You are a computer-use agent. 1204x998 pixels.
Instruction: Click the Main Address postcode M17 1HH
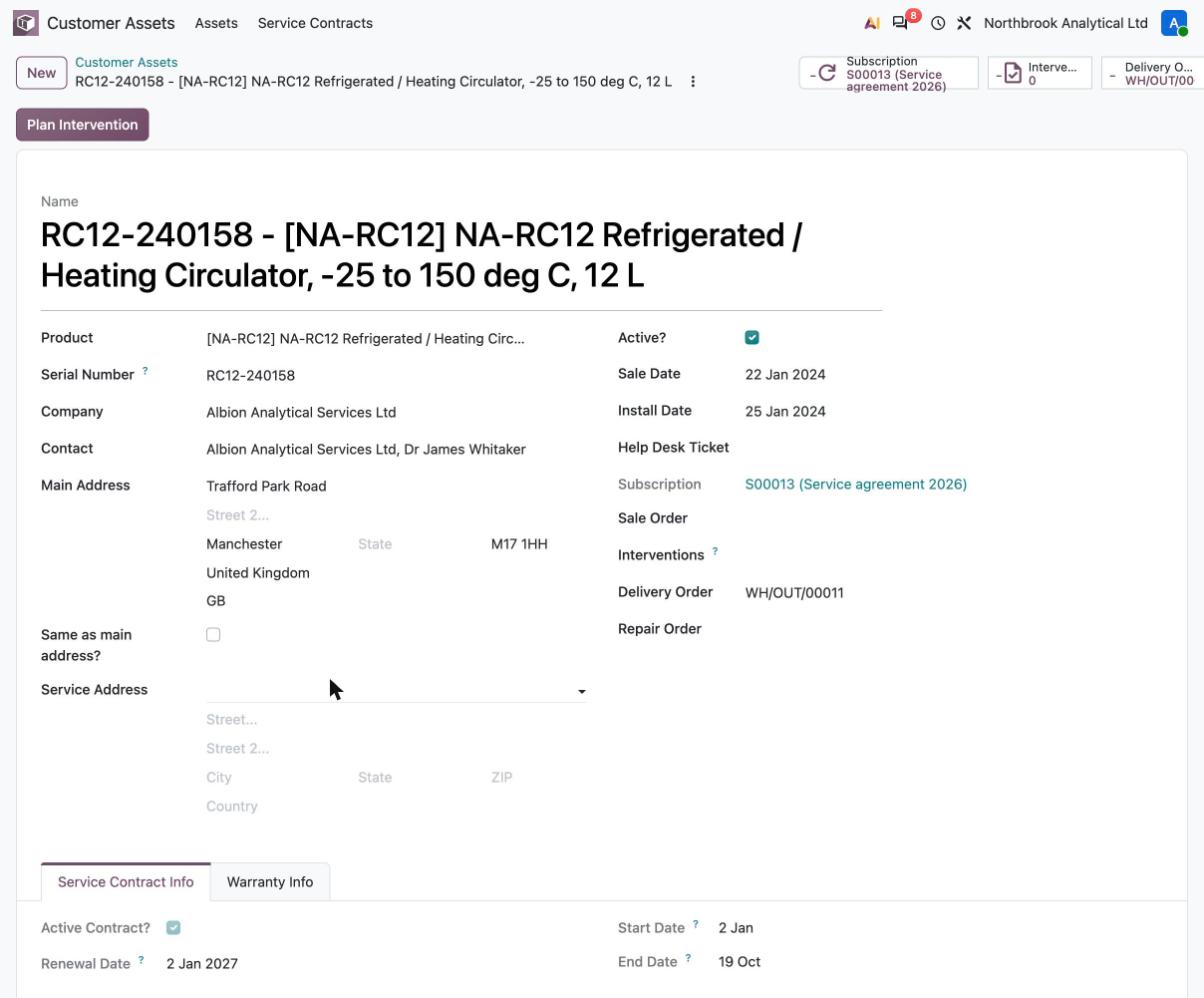click(x=519, y=544)
